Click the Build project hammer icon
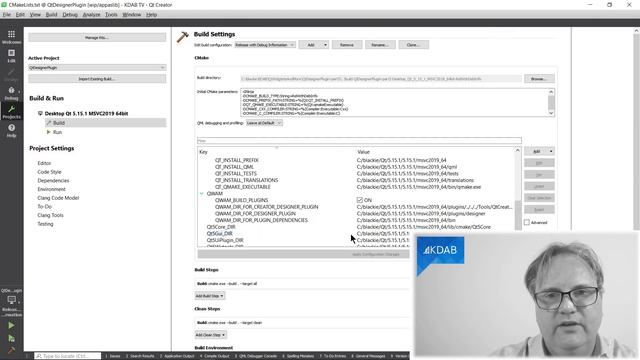This screenshot has width=640, height=360. (11, 350)
